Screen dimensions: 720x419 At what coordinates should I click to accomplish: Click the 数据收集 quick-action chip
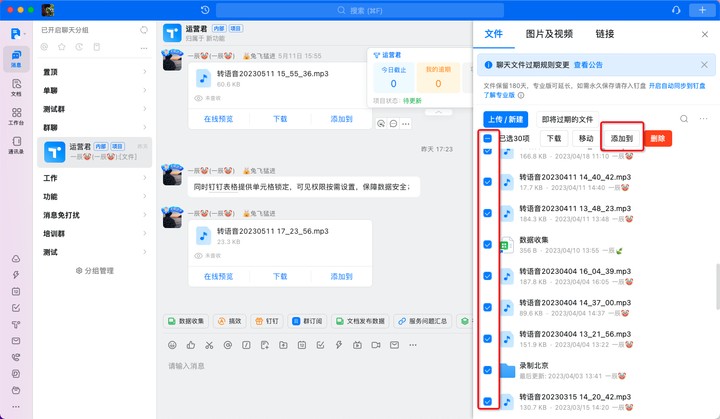[x=186, y=321]
